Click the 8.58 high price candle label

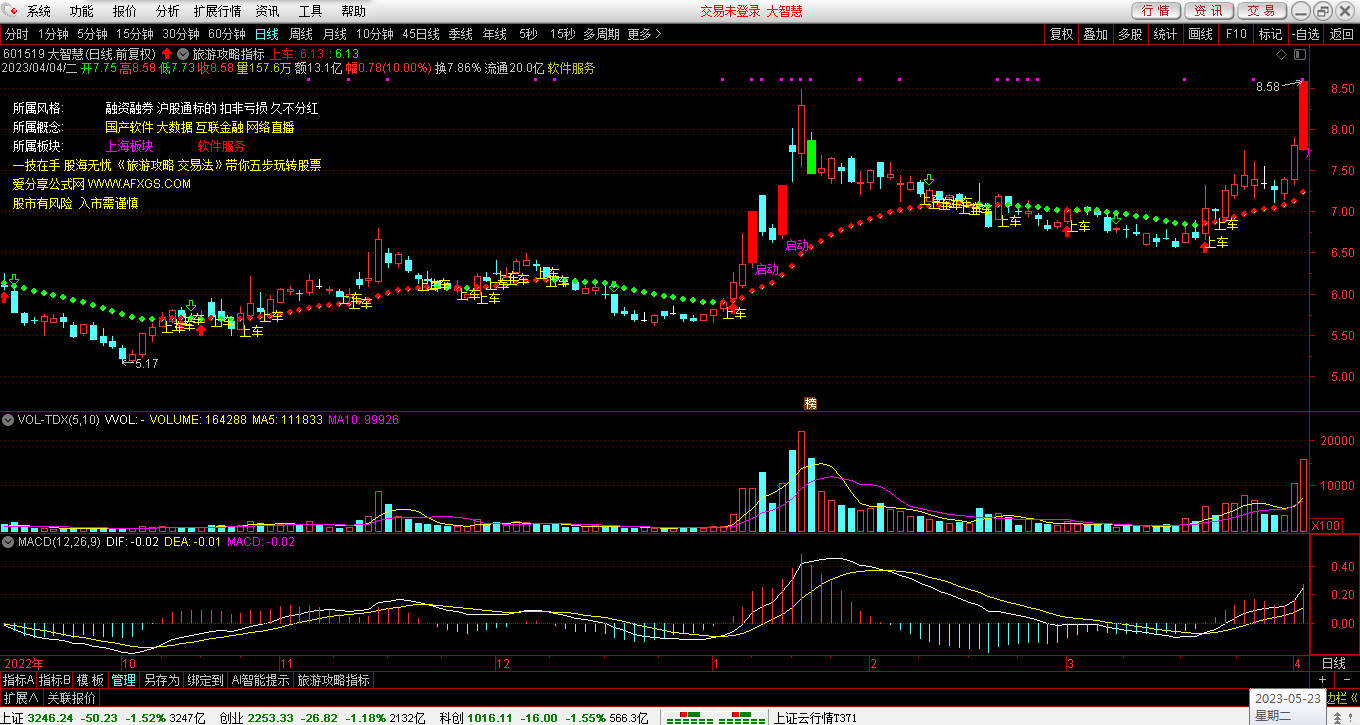pos(1267,87)
